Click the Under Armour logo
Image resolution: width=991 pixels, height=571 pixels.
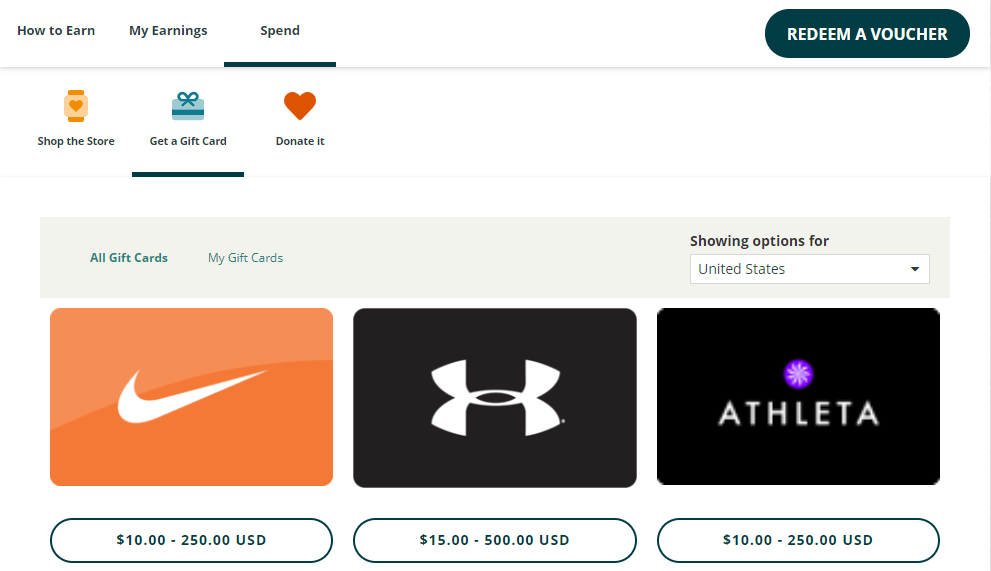point(495,397)
